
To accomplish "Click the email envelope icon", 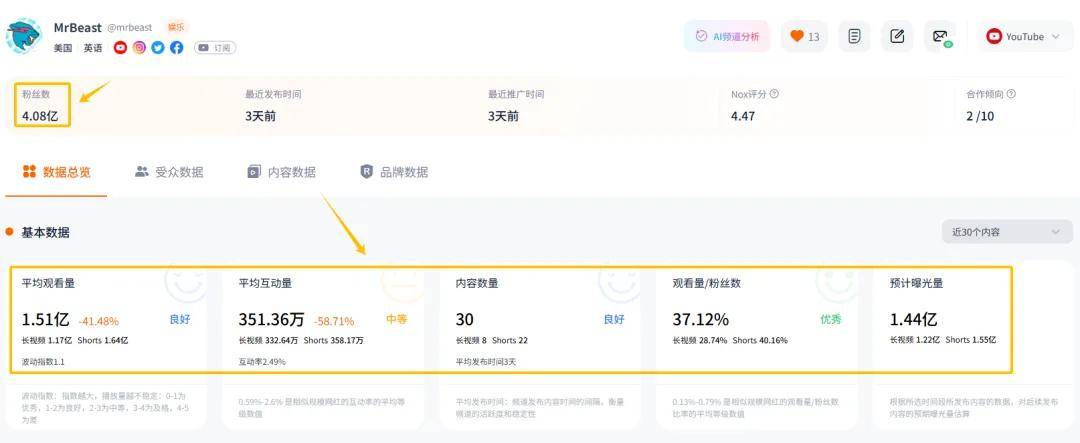I will pos(940,37).
